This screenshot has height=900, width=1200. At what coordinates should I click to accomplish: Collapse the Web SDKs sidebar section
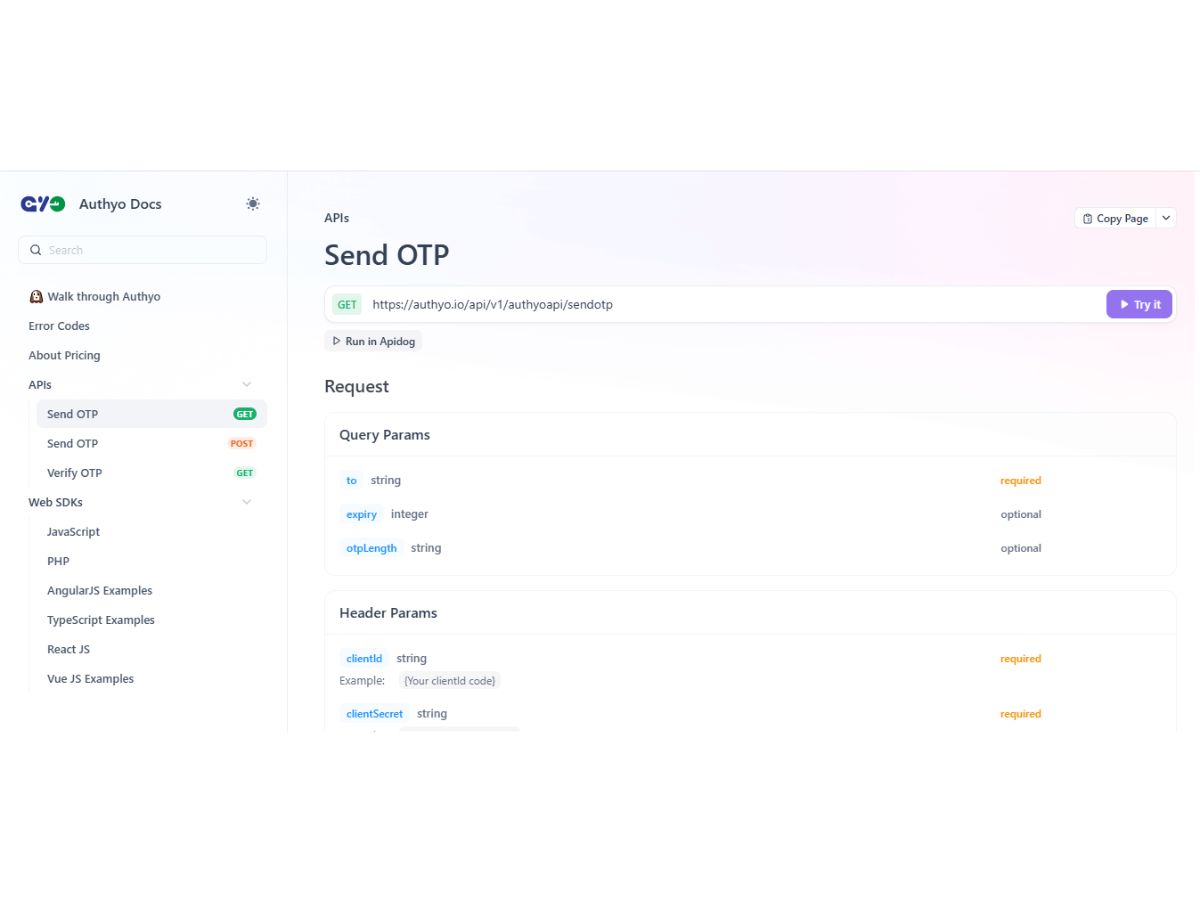pyautogui.click(x=247, y=502)
